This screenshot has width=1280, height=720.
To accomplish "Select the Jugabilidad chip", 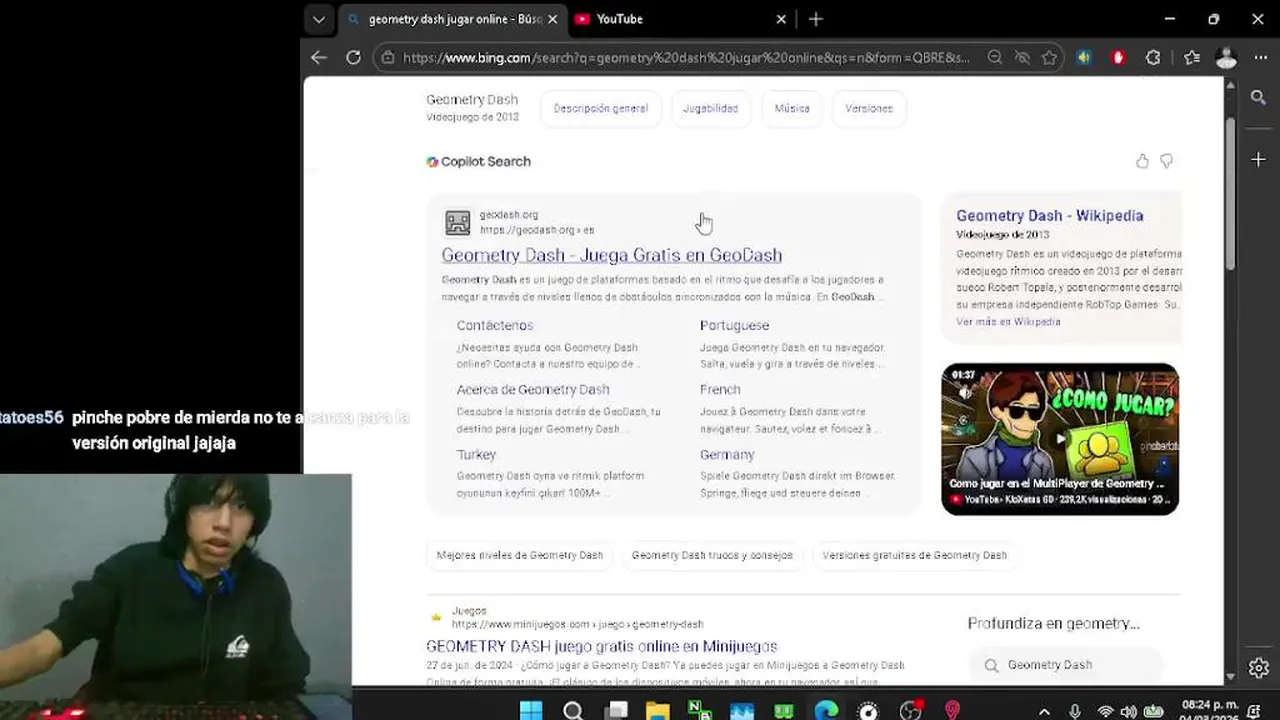I will tap(710, 108).
